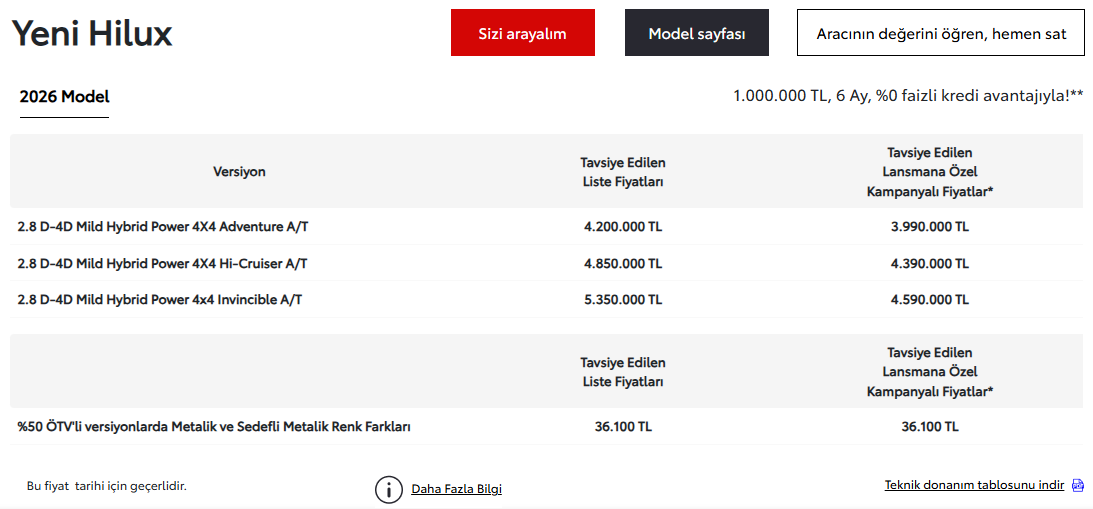Select the 2026 Model tab
This screenshot has height=509, width=1093.
pos(64,97)
